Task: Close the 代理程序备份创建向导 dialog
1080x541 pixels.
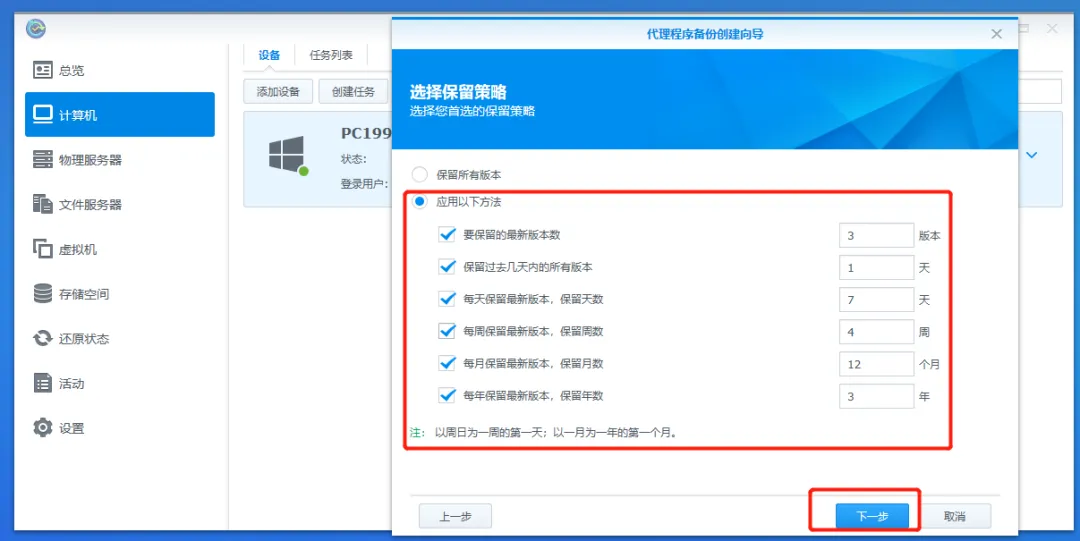Action: pyautogui.click(x=996, y=34)
